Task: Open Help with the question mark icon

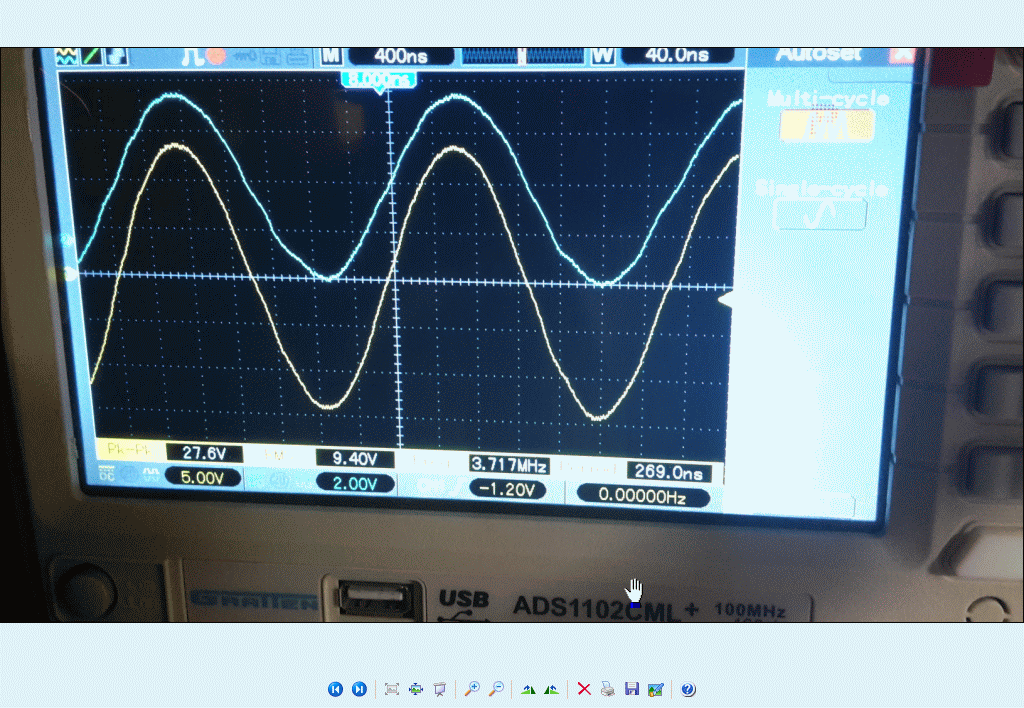Action: (688, 689)
